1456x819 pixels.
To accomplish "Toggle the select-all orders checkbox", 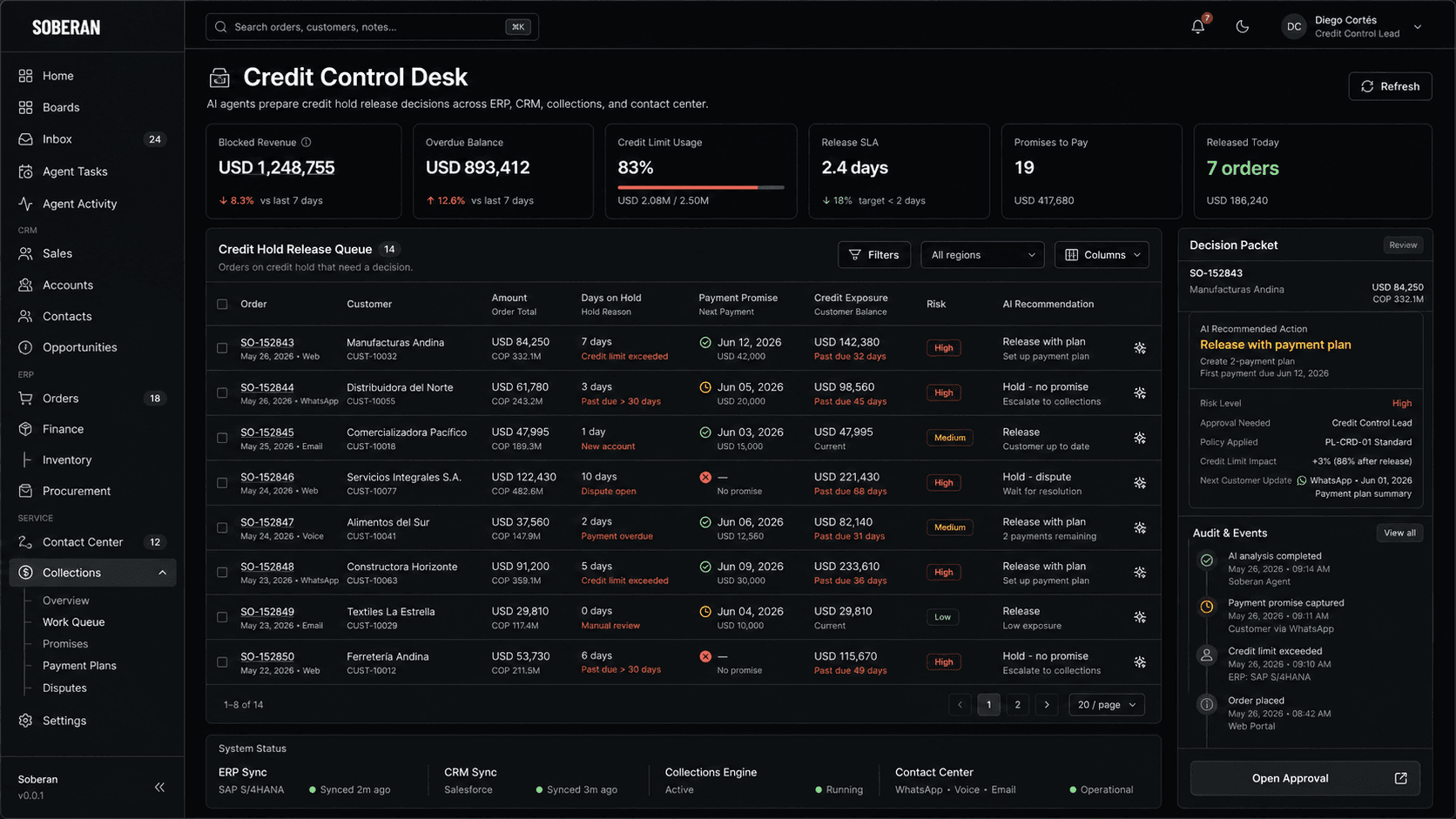I will 222,304.
